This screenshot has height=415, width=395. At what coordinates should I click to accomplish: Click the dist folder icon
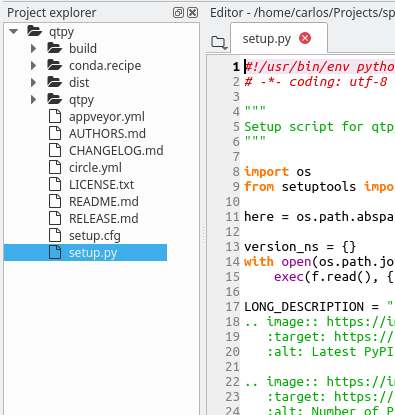coord(55,82)
